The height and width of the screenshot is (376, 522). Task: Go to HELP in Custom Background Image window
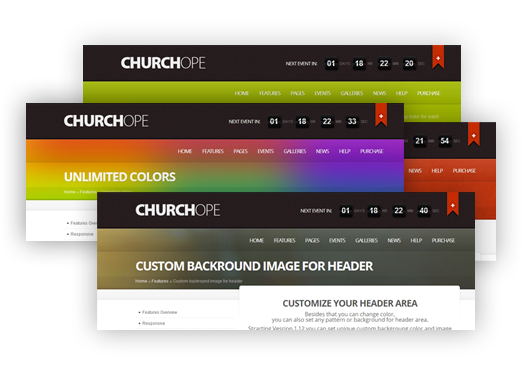[x=416, y=241]
